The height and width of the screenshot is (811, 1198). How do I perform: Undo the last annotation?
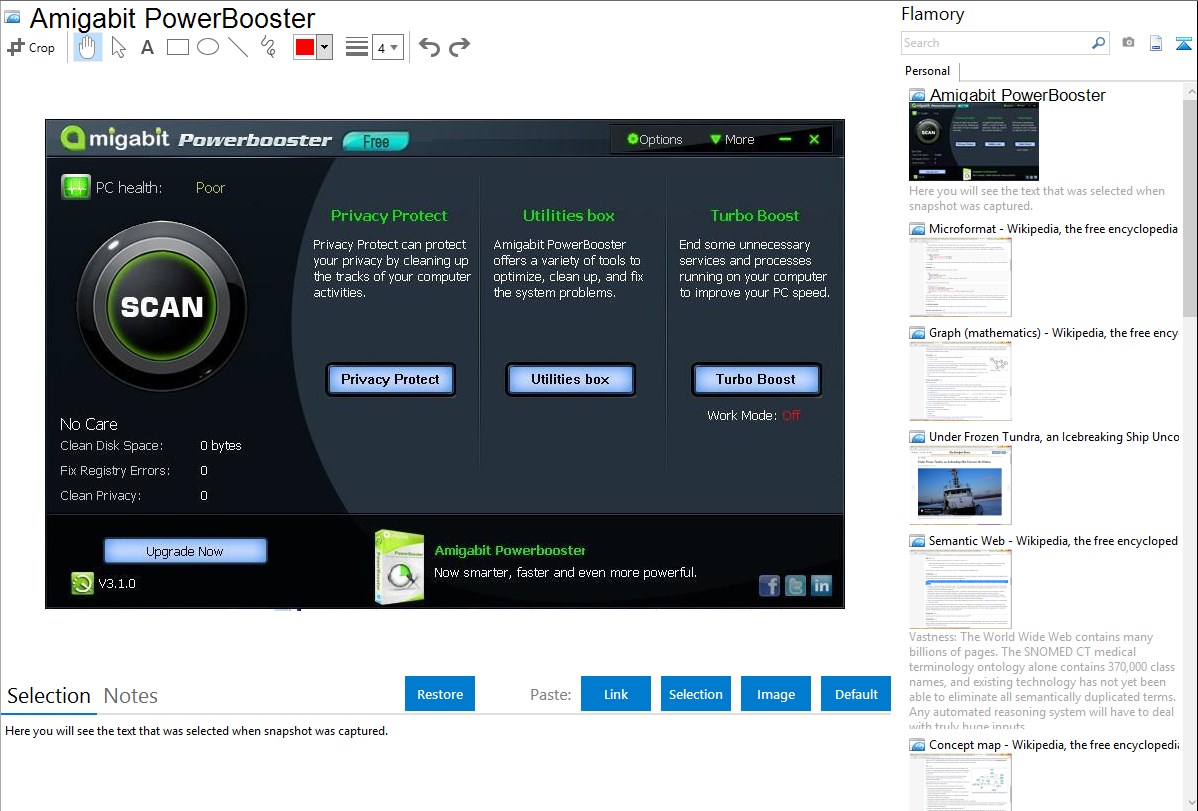(x=429, y=47)
